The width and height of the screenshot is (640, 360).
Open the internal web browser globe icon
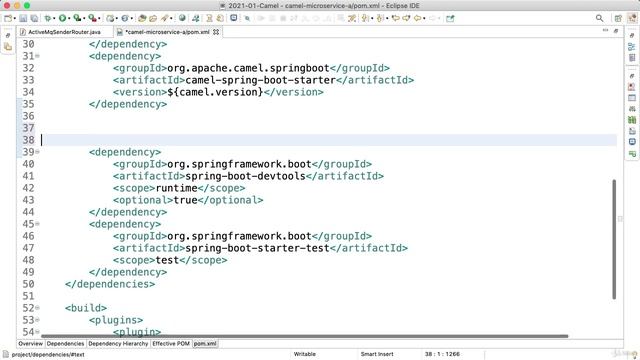[182, 18]
